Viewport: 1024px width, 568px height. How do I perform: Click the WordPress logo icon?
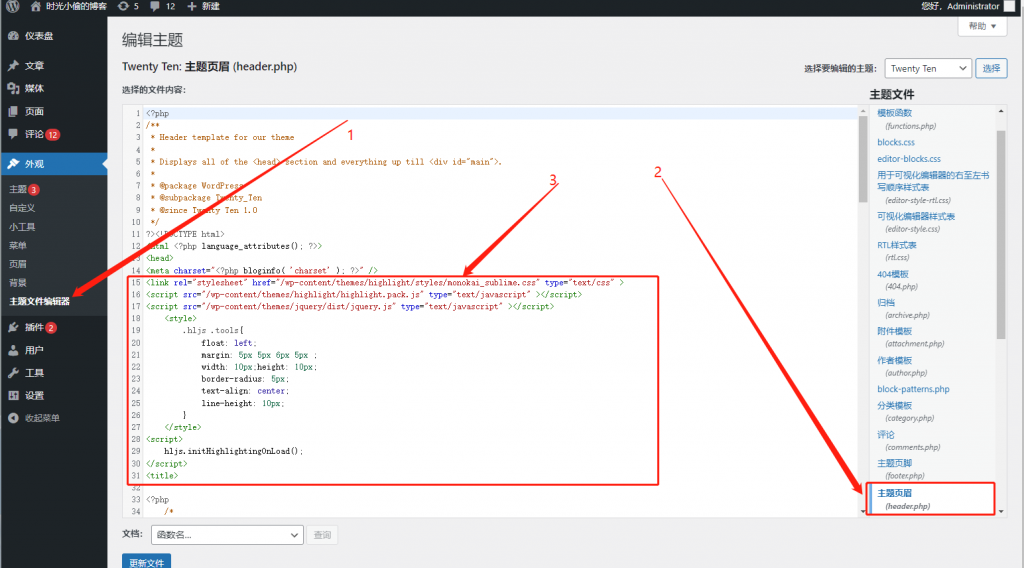pos(12,7)
